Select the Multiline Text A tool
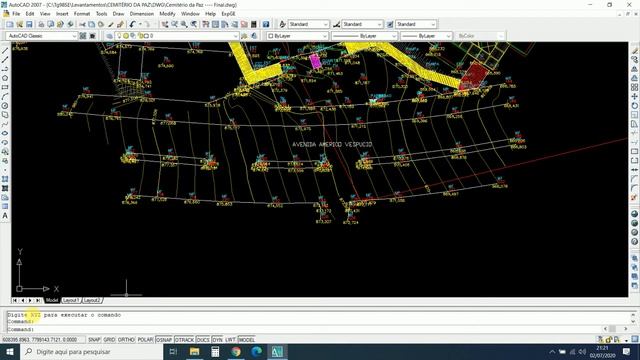The image size is (640, 360). tap(5, 216)
